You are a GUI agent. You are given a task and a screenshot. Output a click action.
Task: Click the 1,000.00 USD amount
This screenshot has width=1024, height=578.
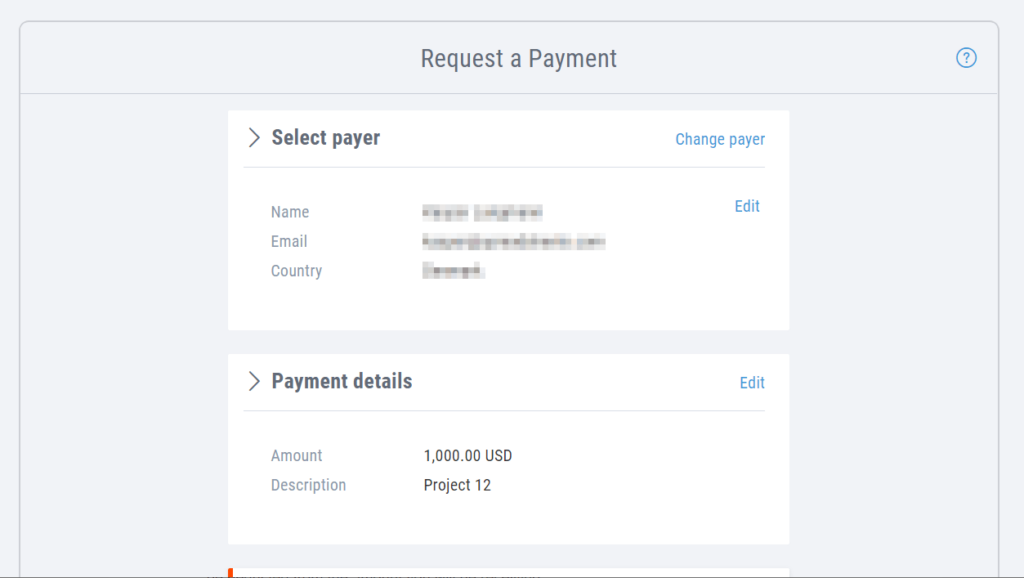(468, 456)
